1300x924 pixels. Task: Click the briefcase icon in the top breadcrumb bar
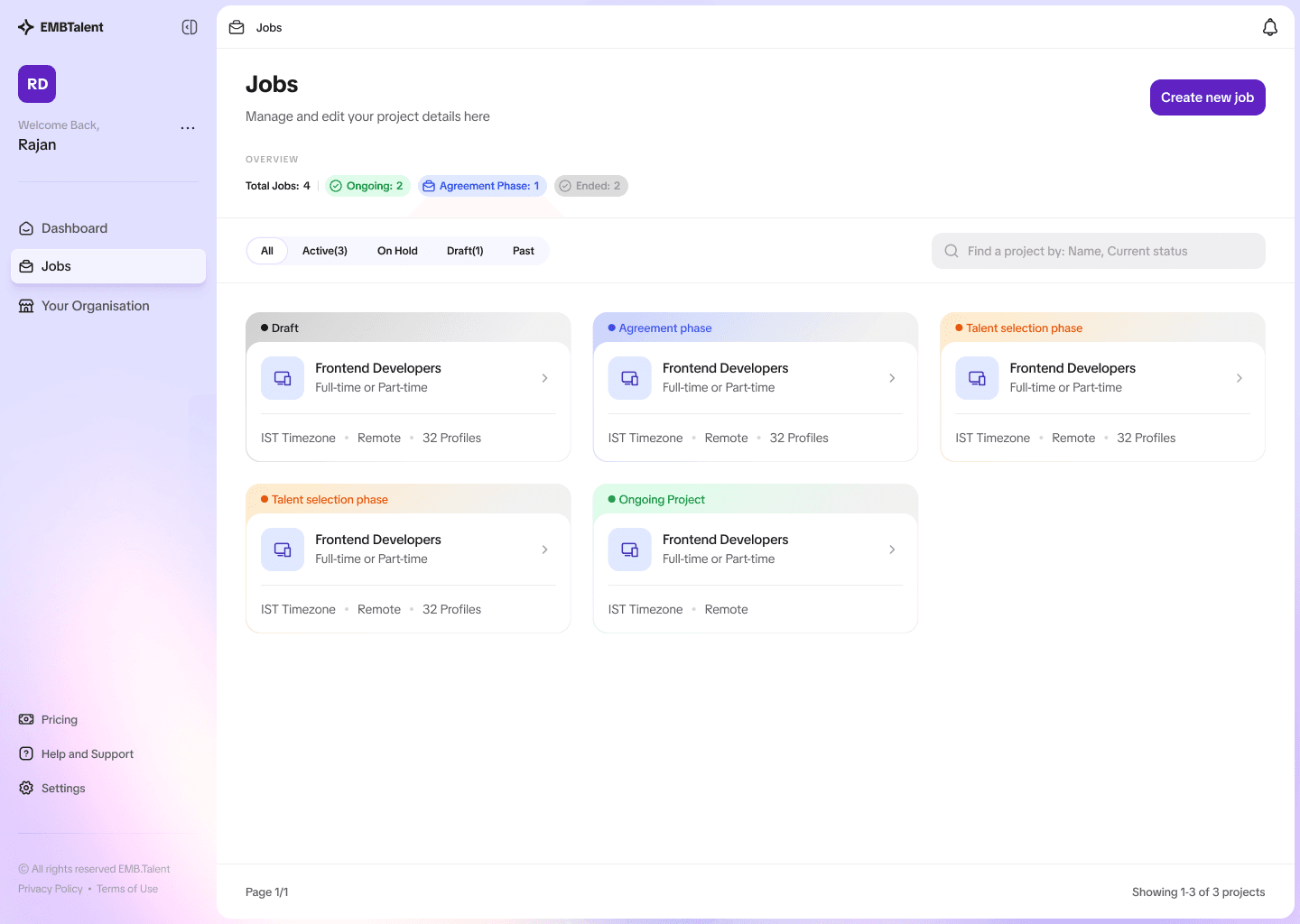(x=236, y=26)
